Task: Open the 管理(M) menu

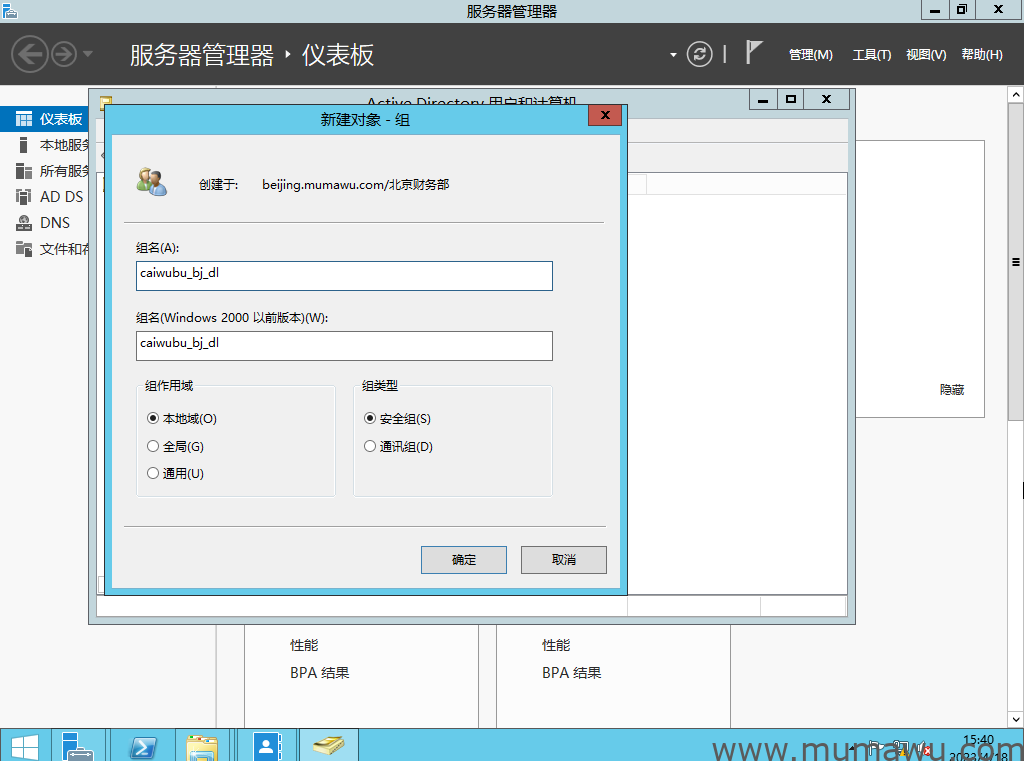Action: (x=810, y=55)
